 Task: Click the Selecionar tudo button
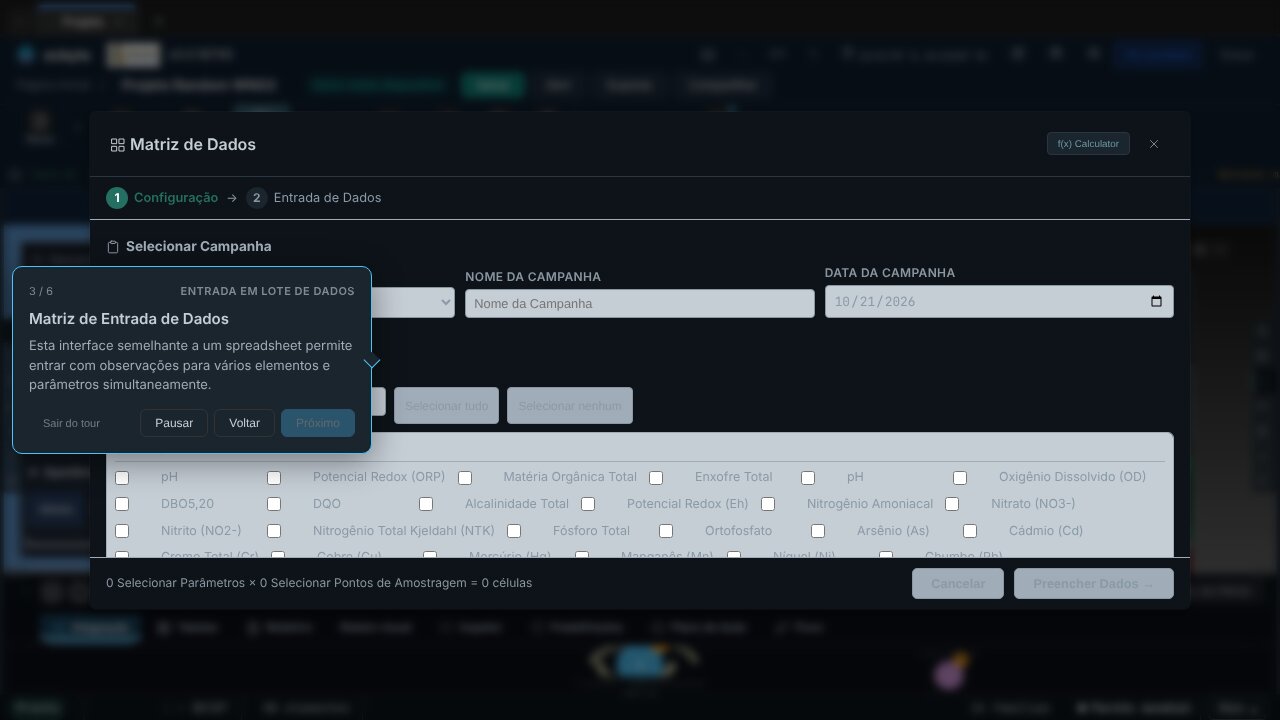click(x=446, y=406)
